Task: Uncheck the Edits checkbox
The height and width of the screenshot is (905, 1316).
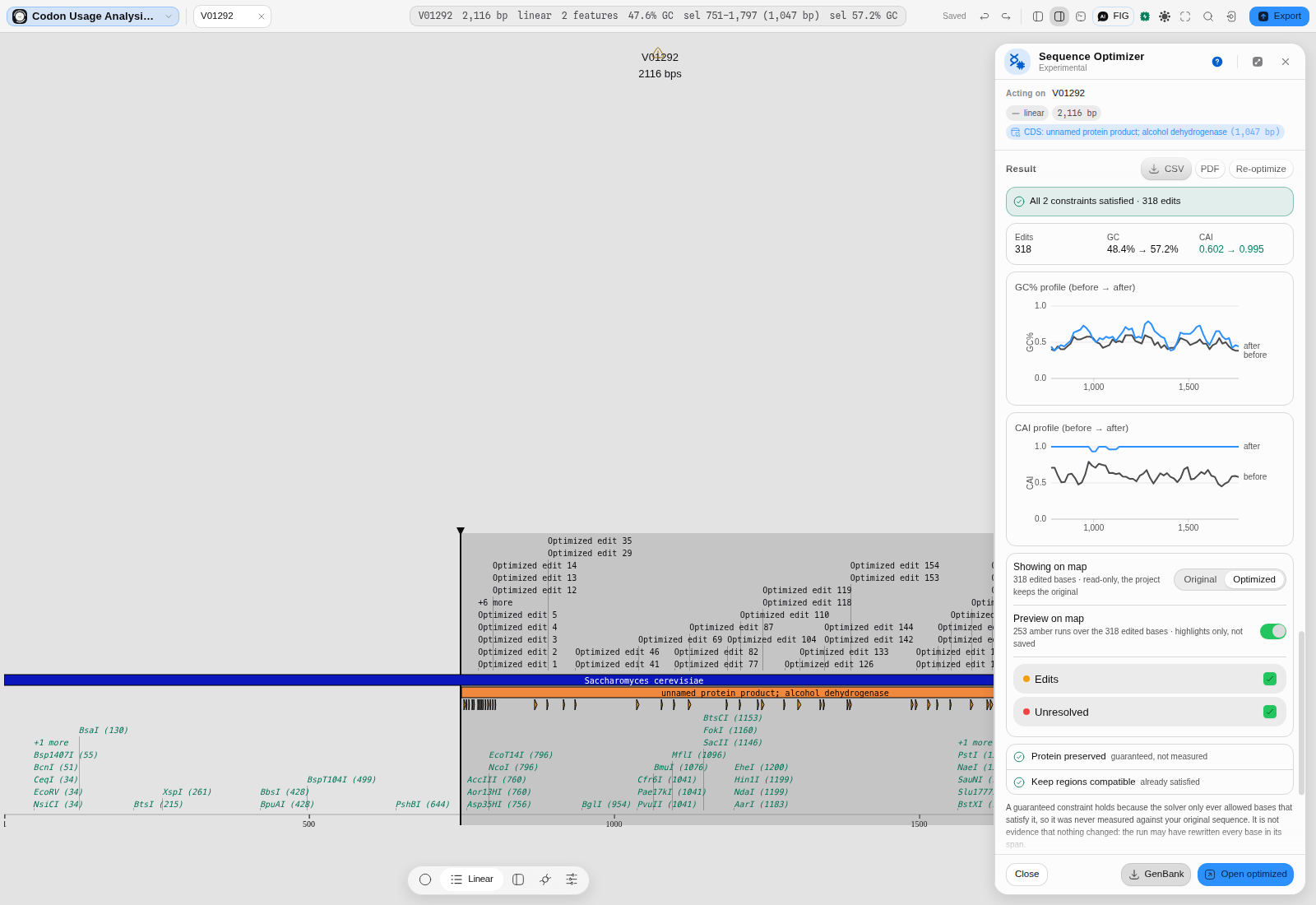Action: pyautogui.click(x=1270, y=679)
